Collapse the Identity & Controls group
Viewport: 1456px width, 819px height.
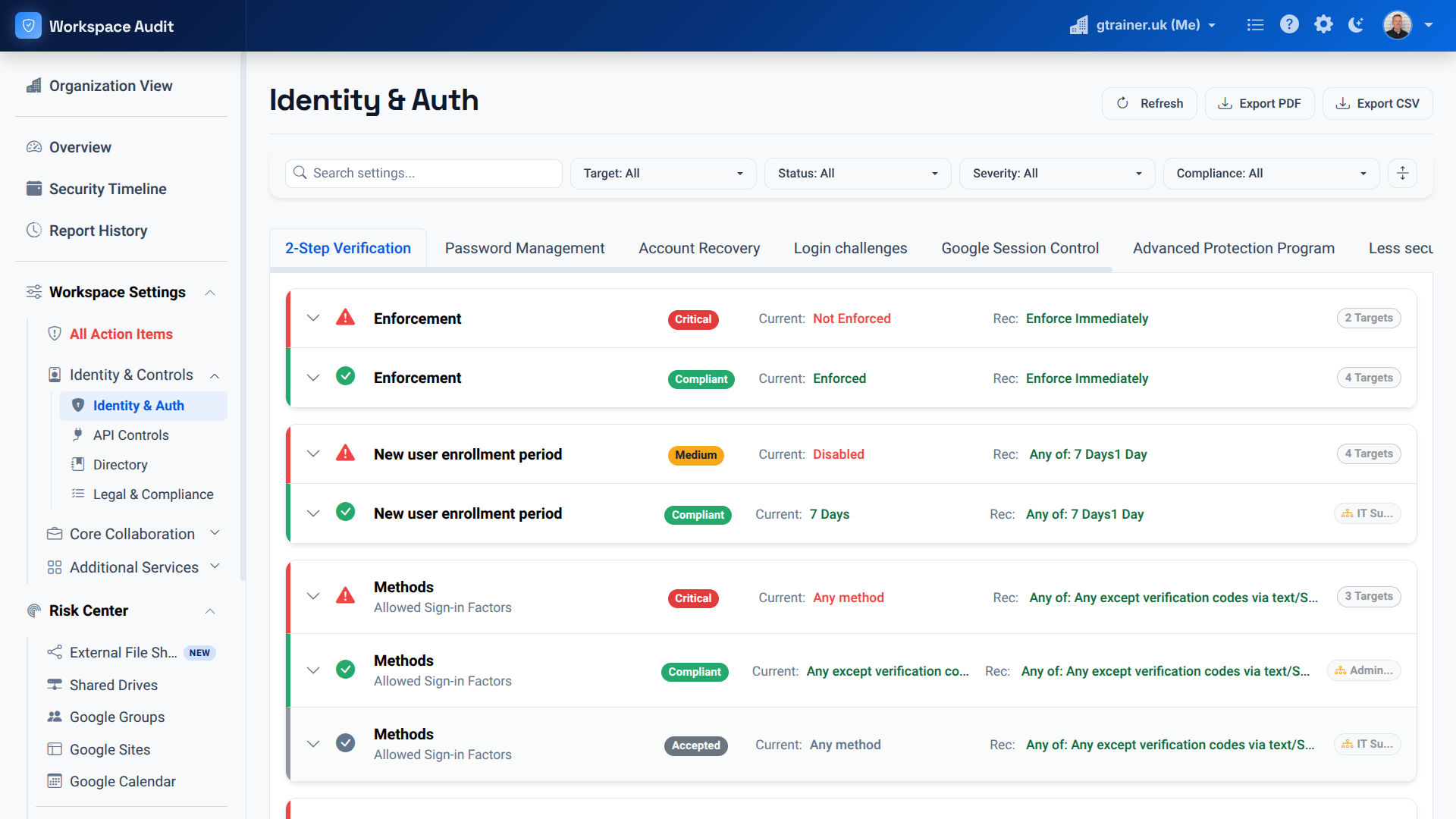[215, 375]
